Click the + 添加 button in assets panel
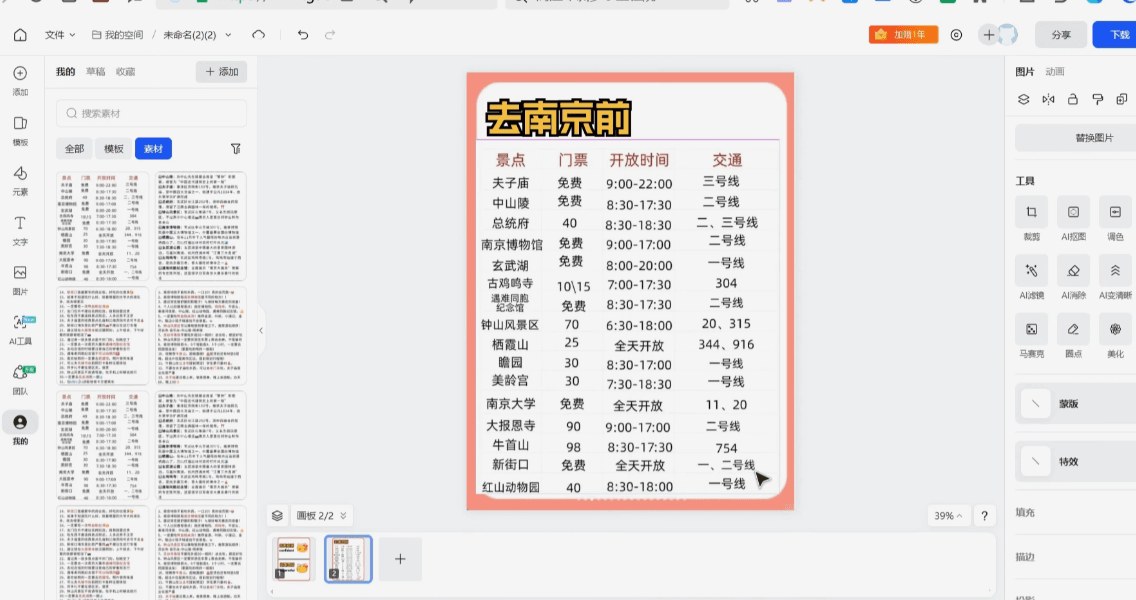 [222, 72]
